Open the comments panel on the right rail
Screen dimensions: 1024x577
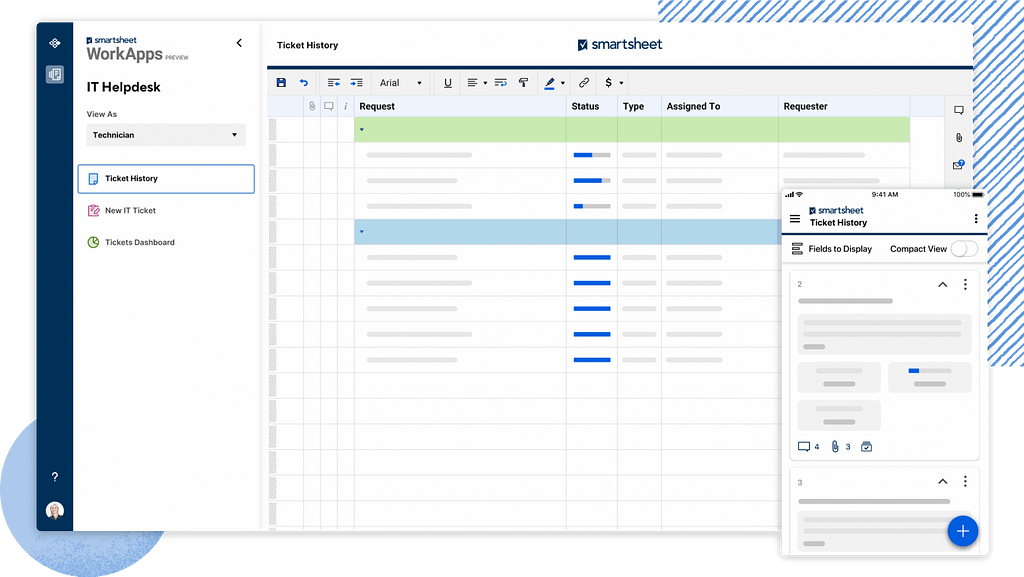click(959, 110)
